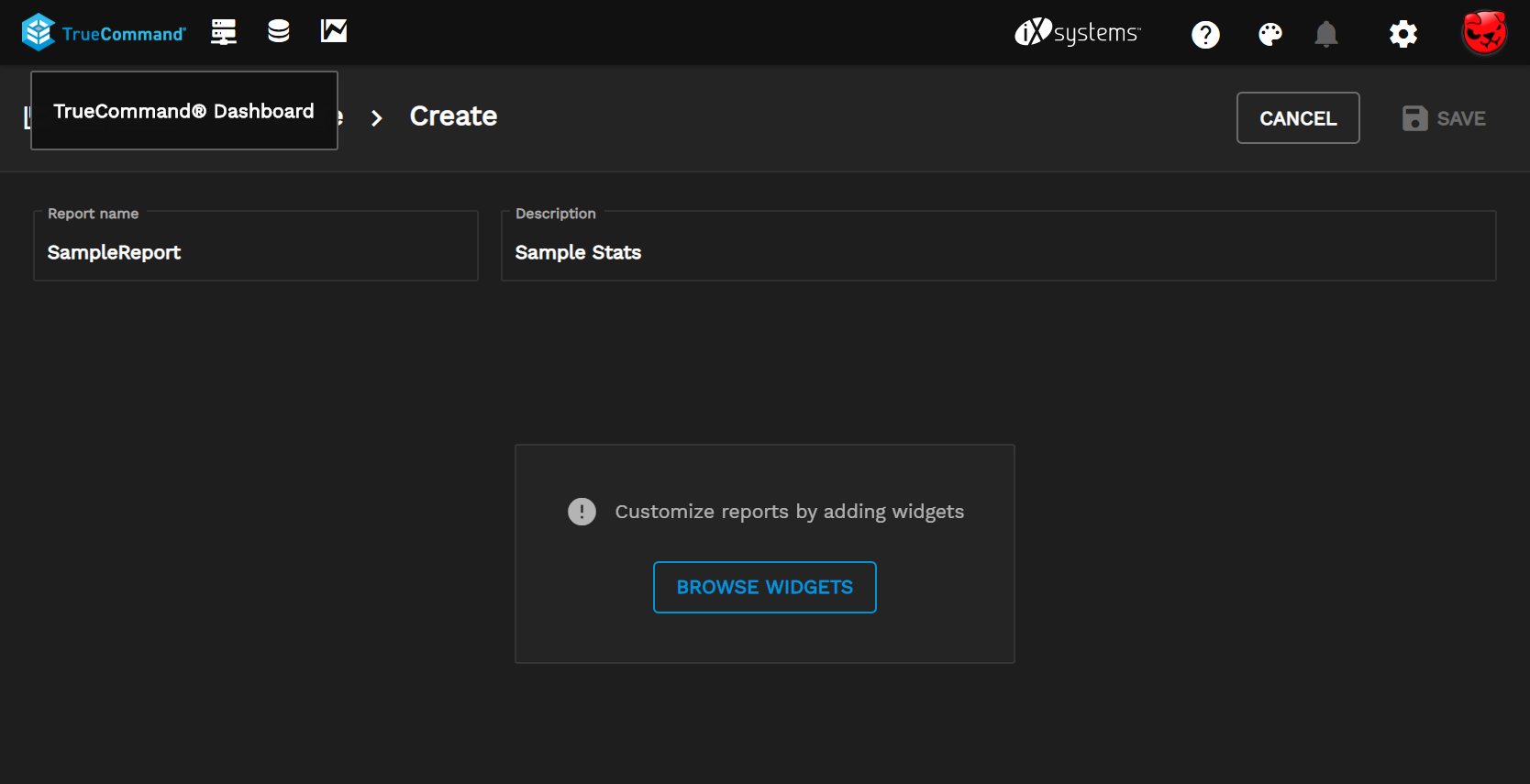Open BROWSE WIDGETS

764,587
